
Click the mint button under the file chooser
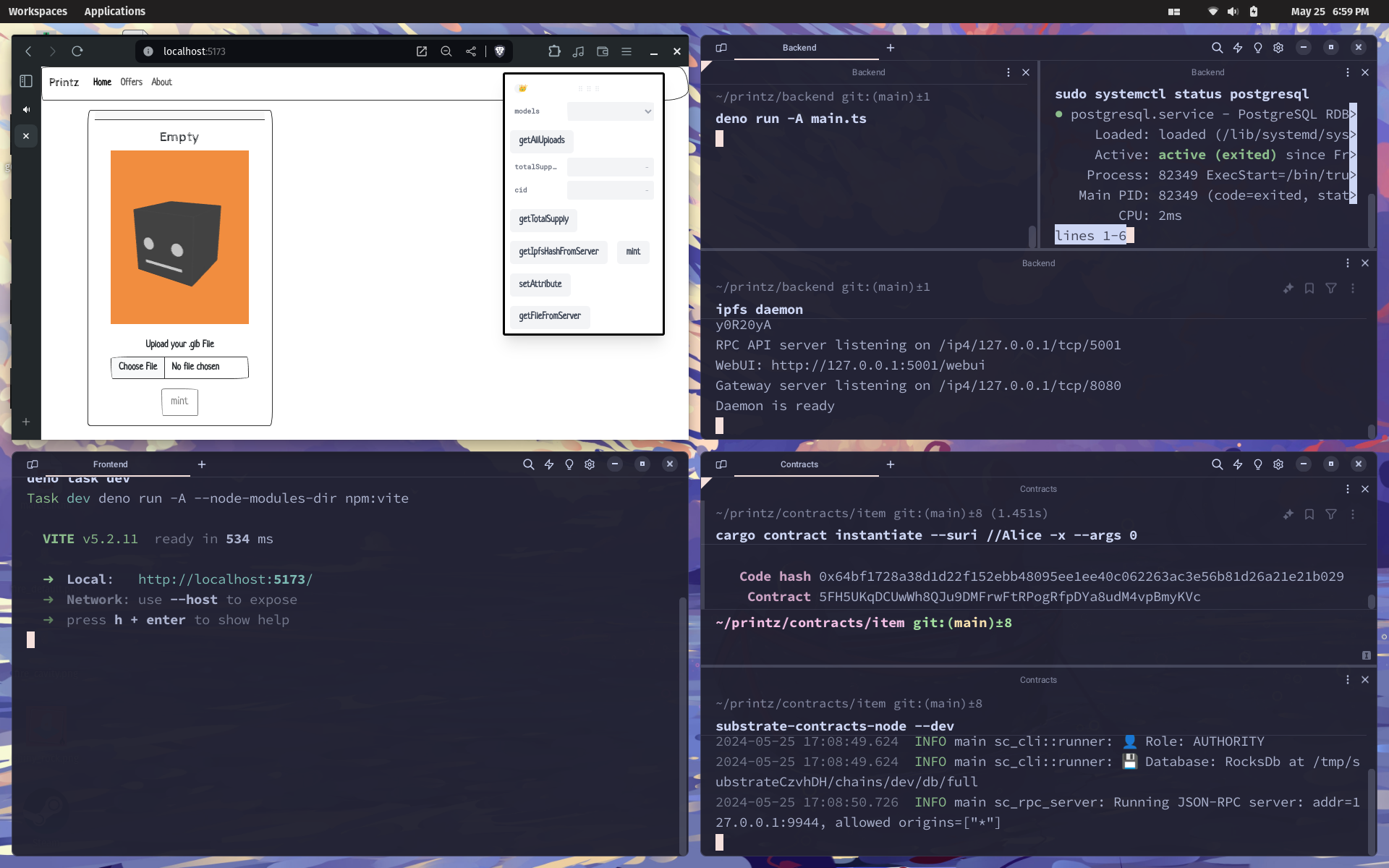click(x=179, y=401)
